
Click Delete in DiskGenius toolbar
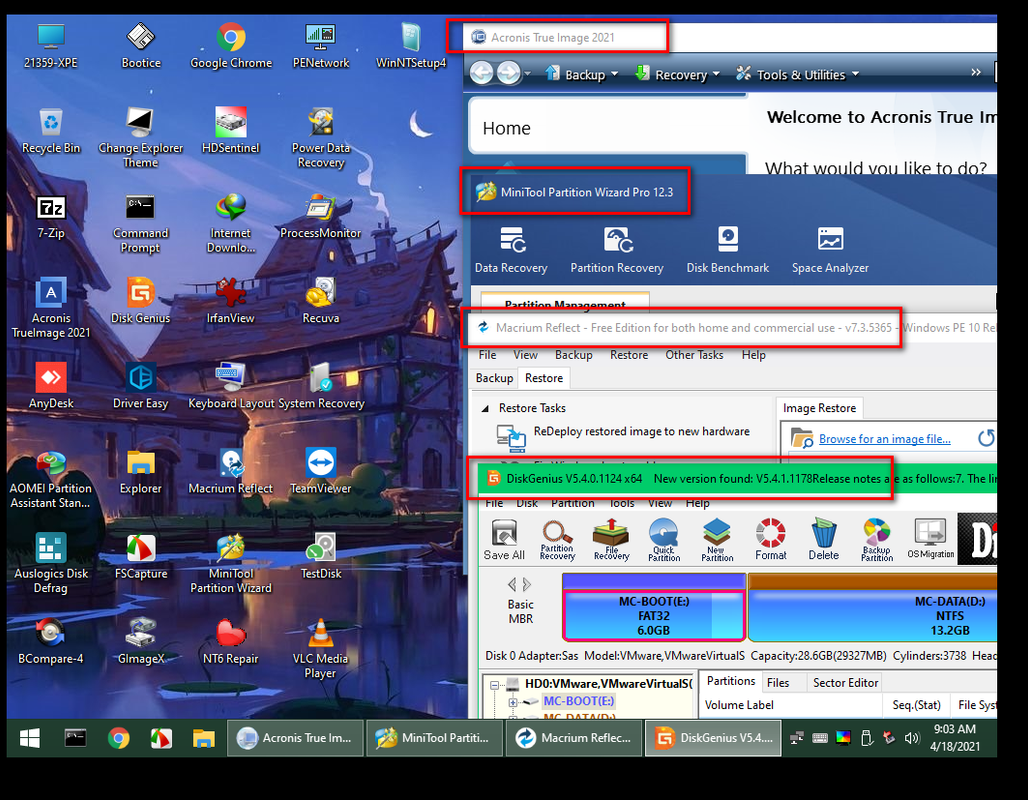coord(823,540)
